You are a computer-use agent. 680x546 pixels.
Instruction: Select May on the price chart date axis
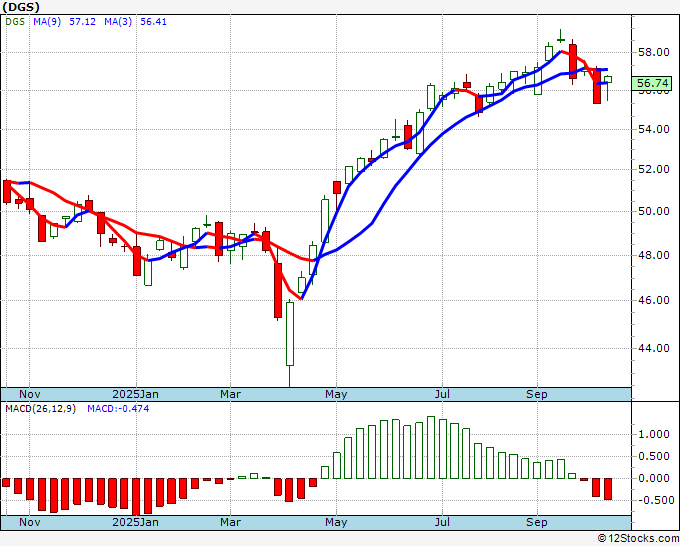(x=336, y=394)
